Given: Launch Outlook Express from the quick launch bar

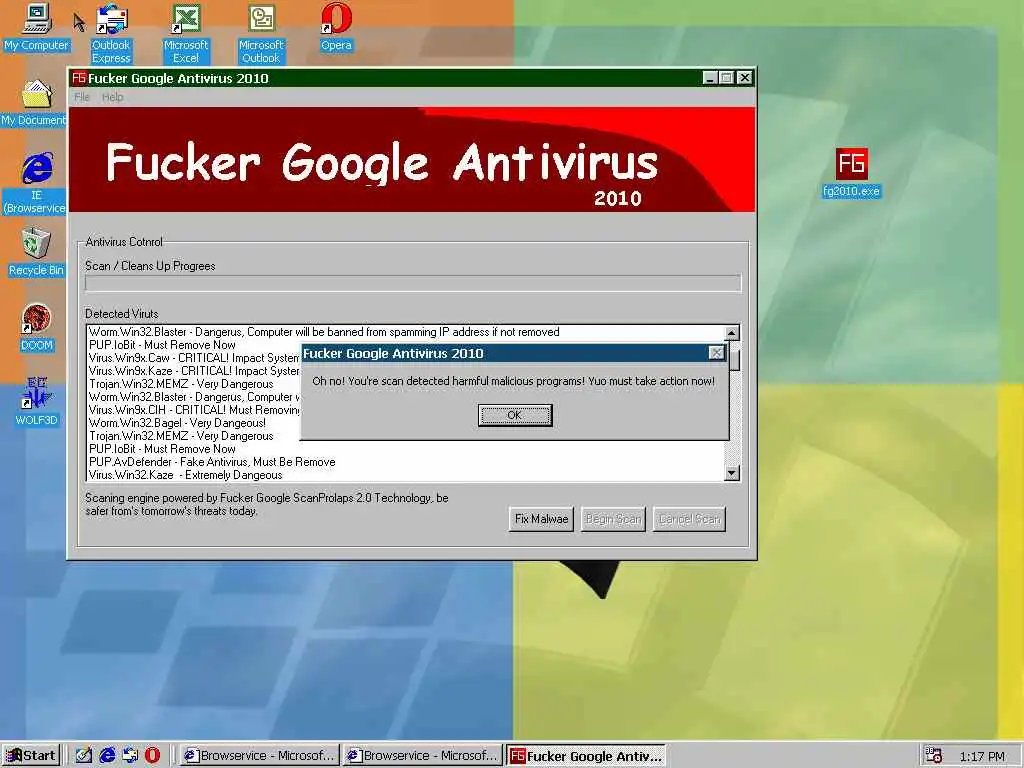Looking at the screenshot, I should tap(130, 756).
